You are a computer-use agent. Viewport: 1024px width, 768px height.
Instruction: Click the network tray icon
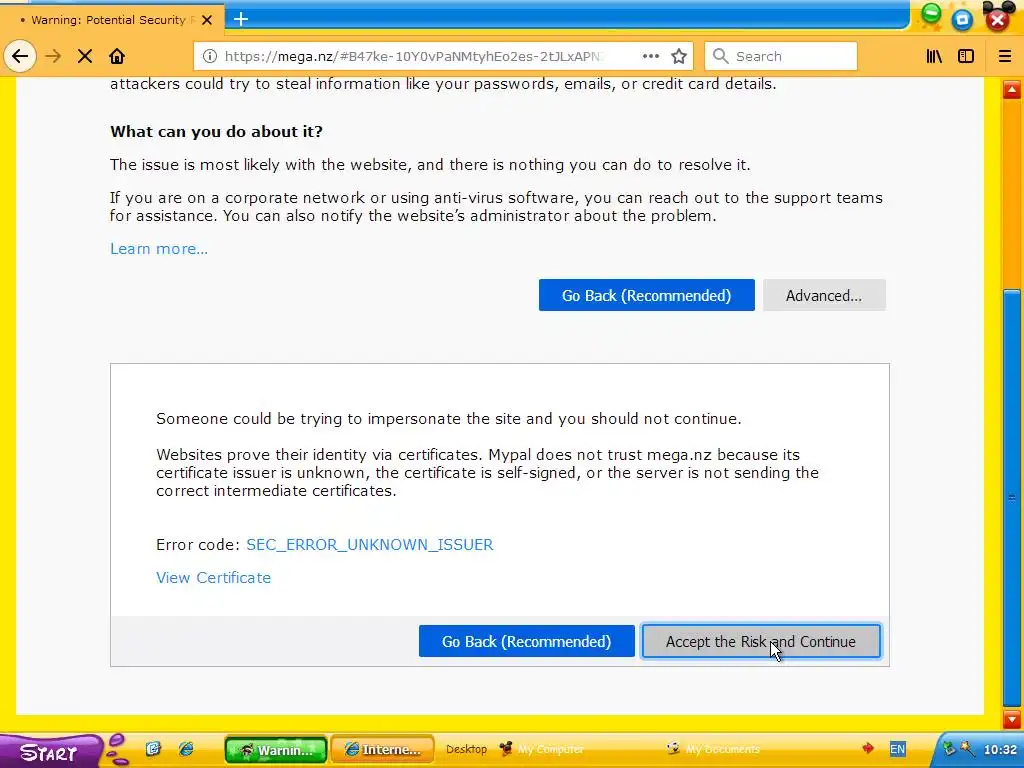948,749
